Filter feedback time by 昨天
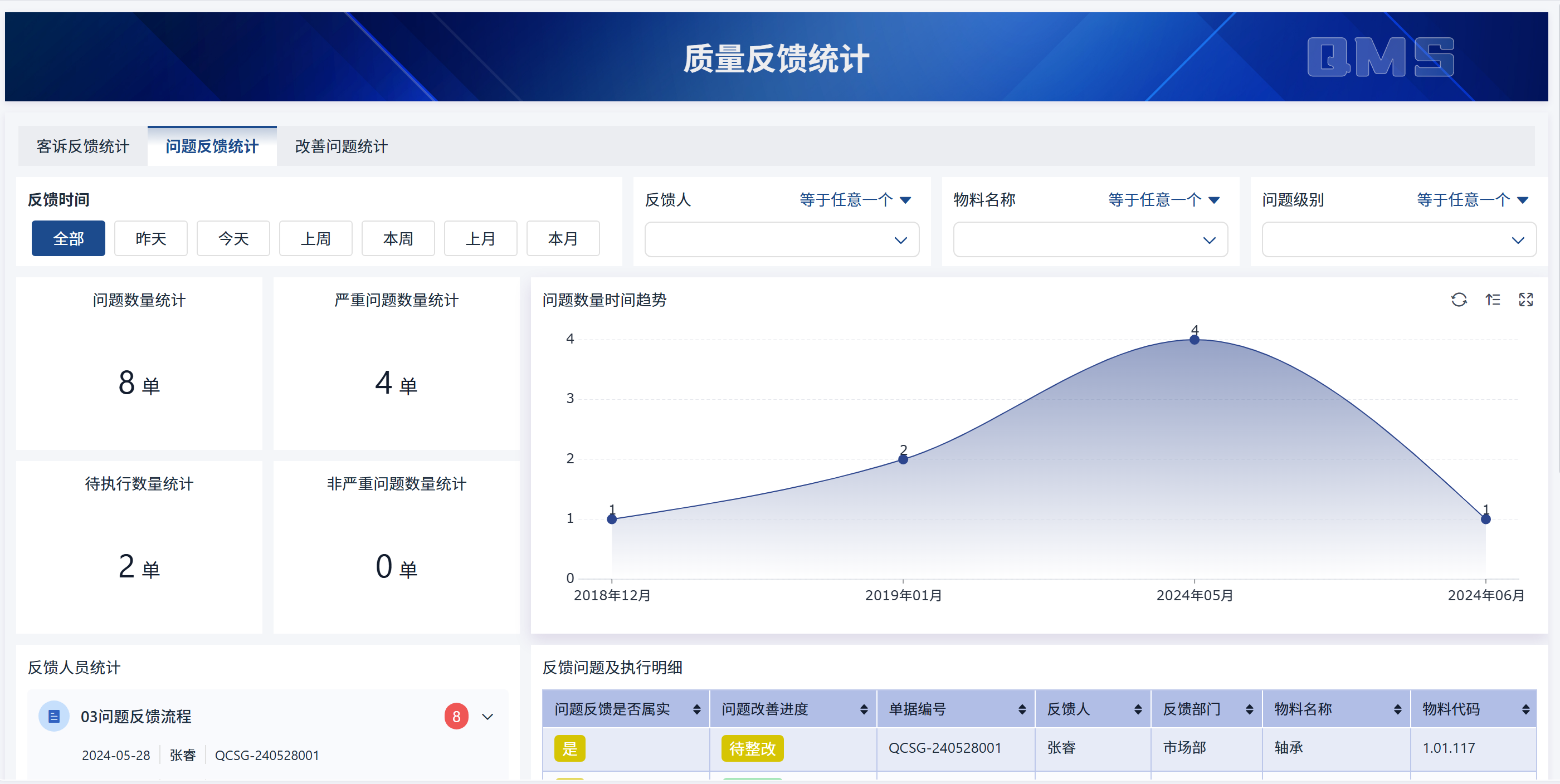The width and height of the screenshot is (1560, 784). [151, 238]
